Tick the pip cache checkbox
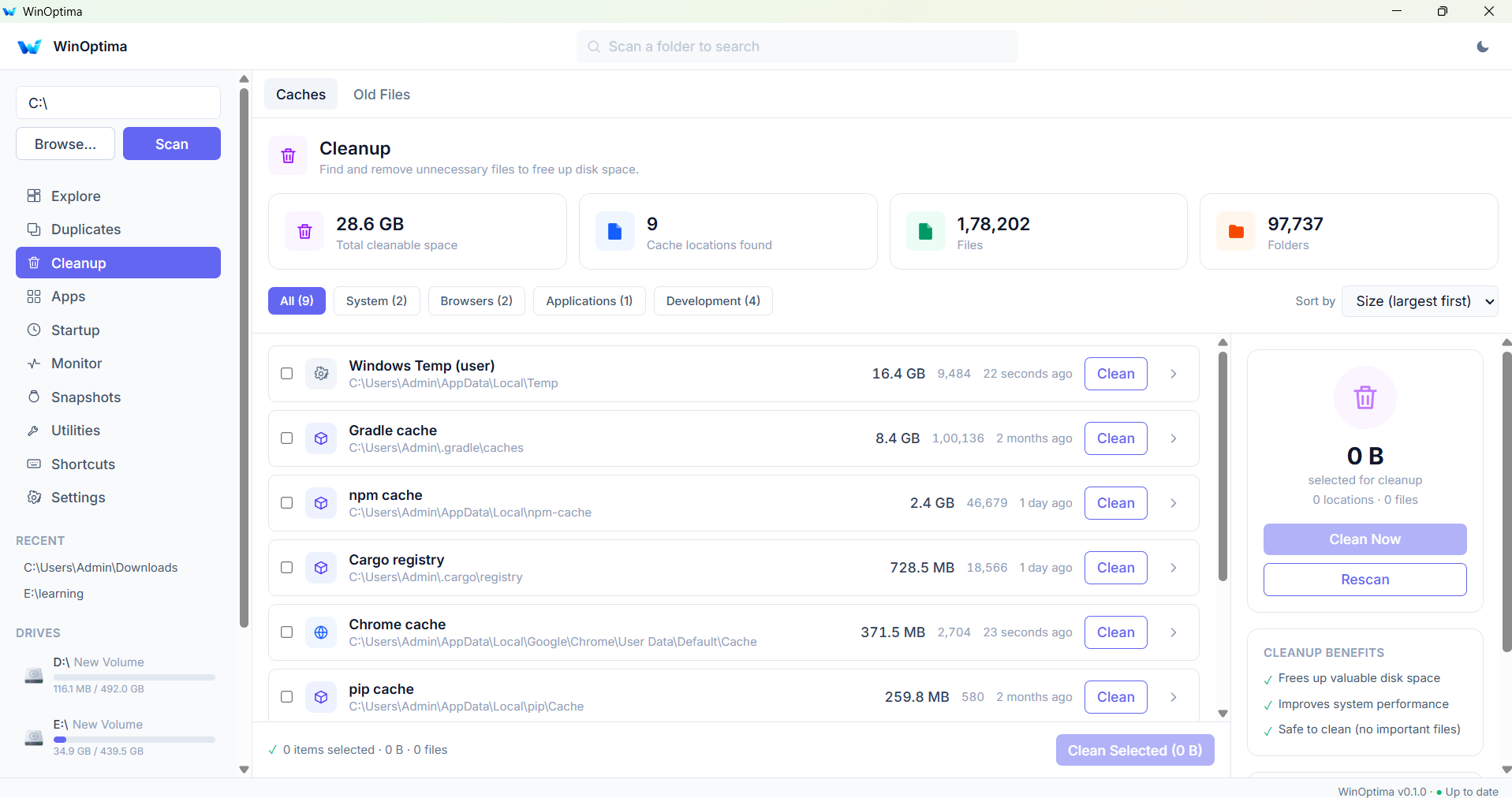The image size is (1512, 798). (x=287, y=697)
